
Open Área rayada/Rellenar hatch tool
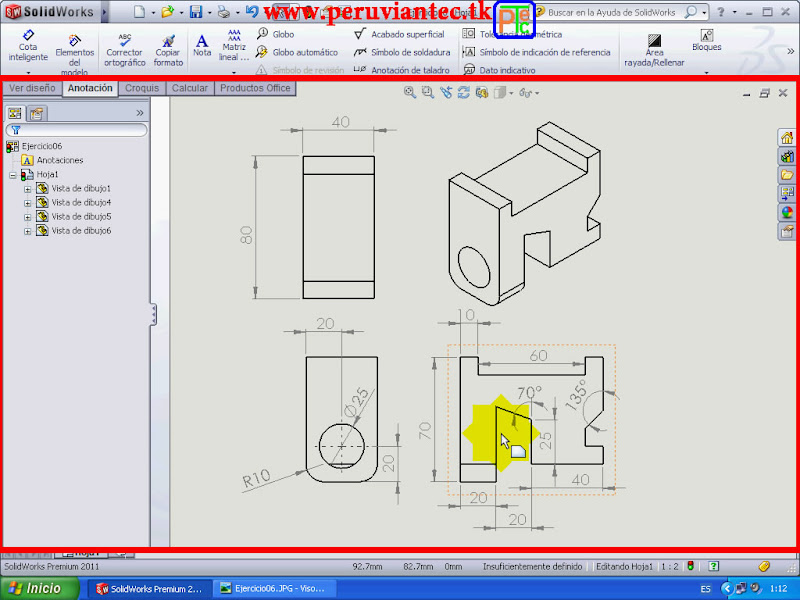(654, 51)
